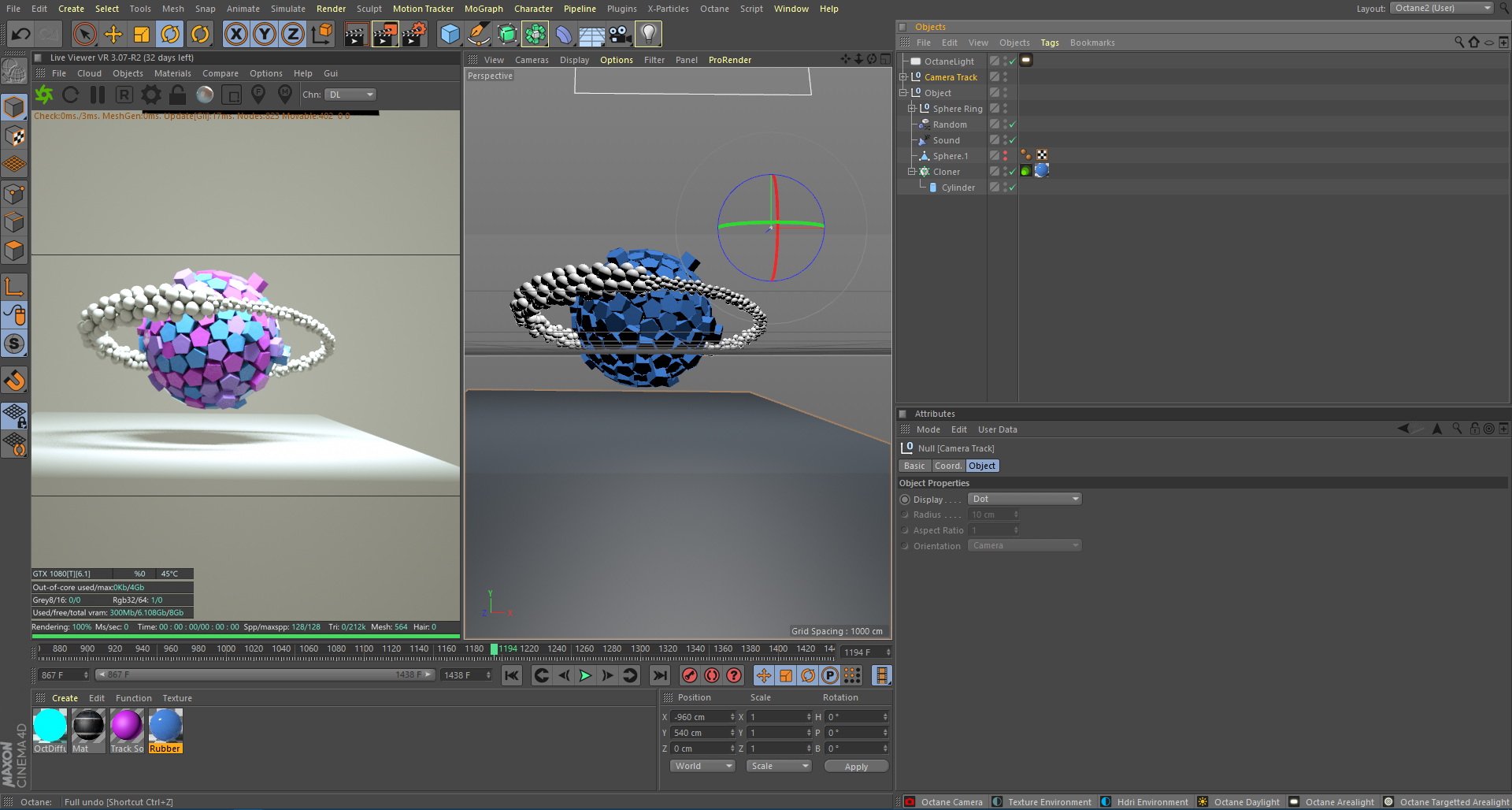Enable render region in Live Viewer
Image resolution: width=1512 pixels, height=810 pixels.
232,95
